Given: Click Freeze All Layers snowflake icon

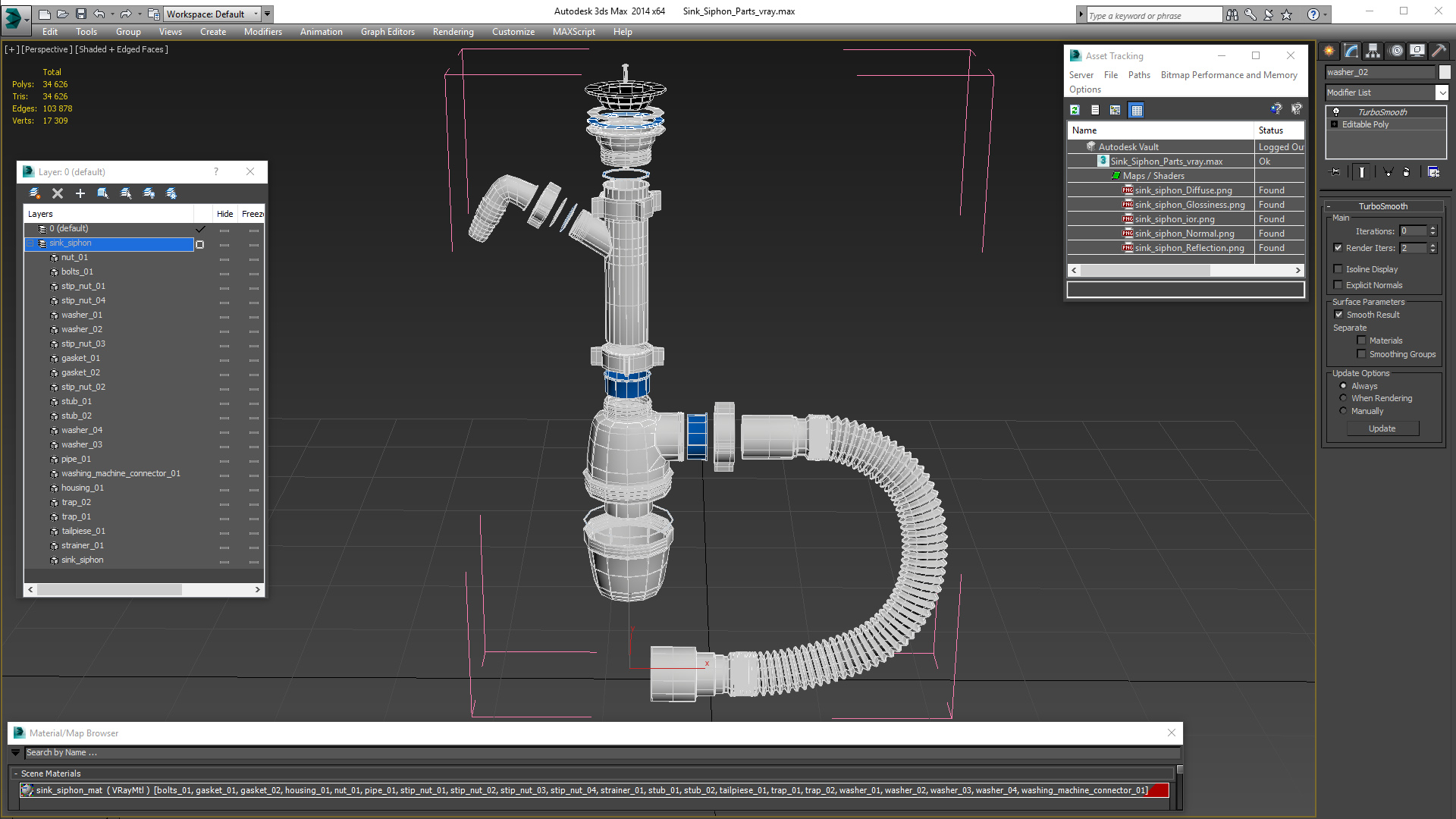Looking at the screenshot, I should (171, 193).
